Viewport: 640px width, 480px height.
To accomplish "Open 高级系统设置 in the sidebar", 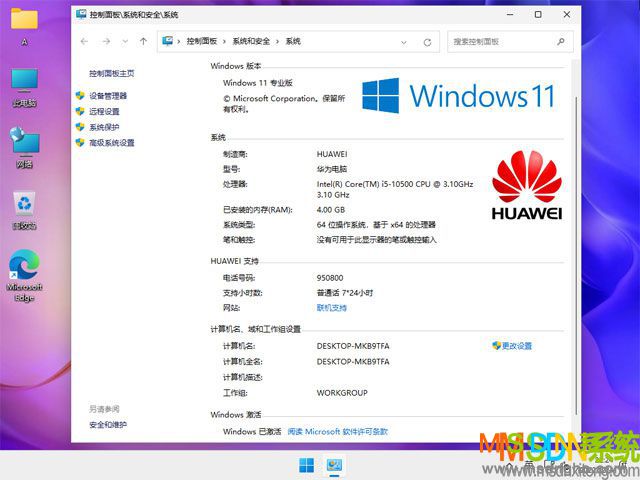I will point(111,142).
